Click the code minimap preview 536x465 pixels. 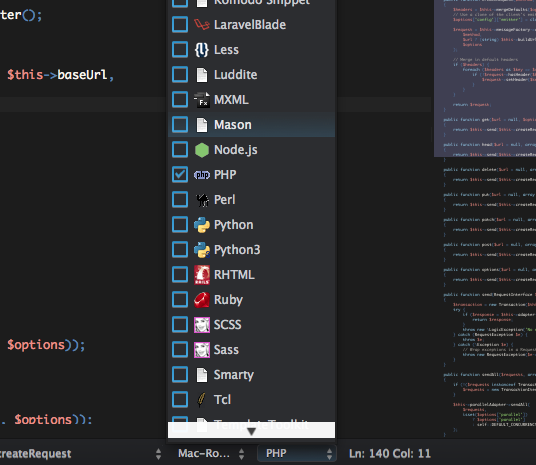point(485,219)
